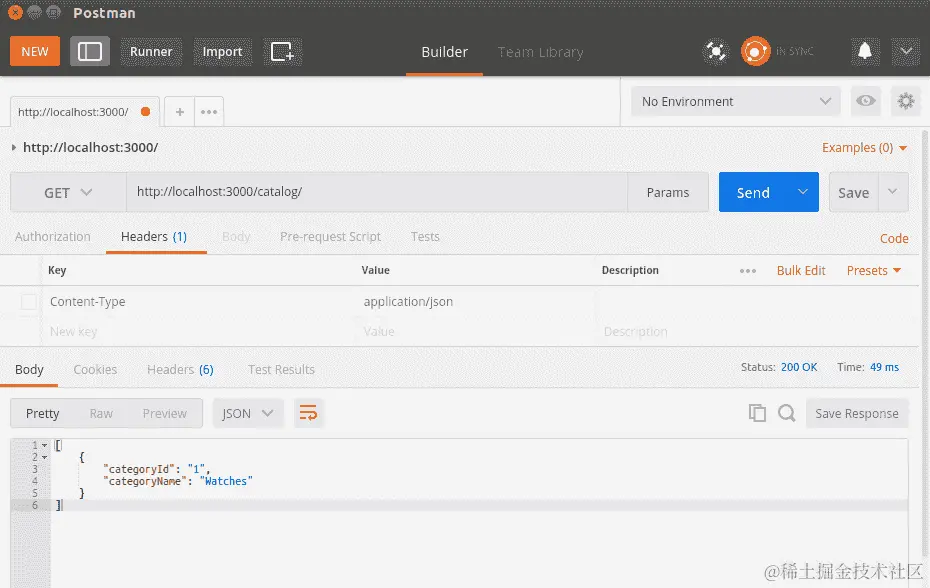Viewport: 930px width, 588px height.
Task: Click the New key field
Action: pos(199,331)
